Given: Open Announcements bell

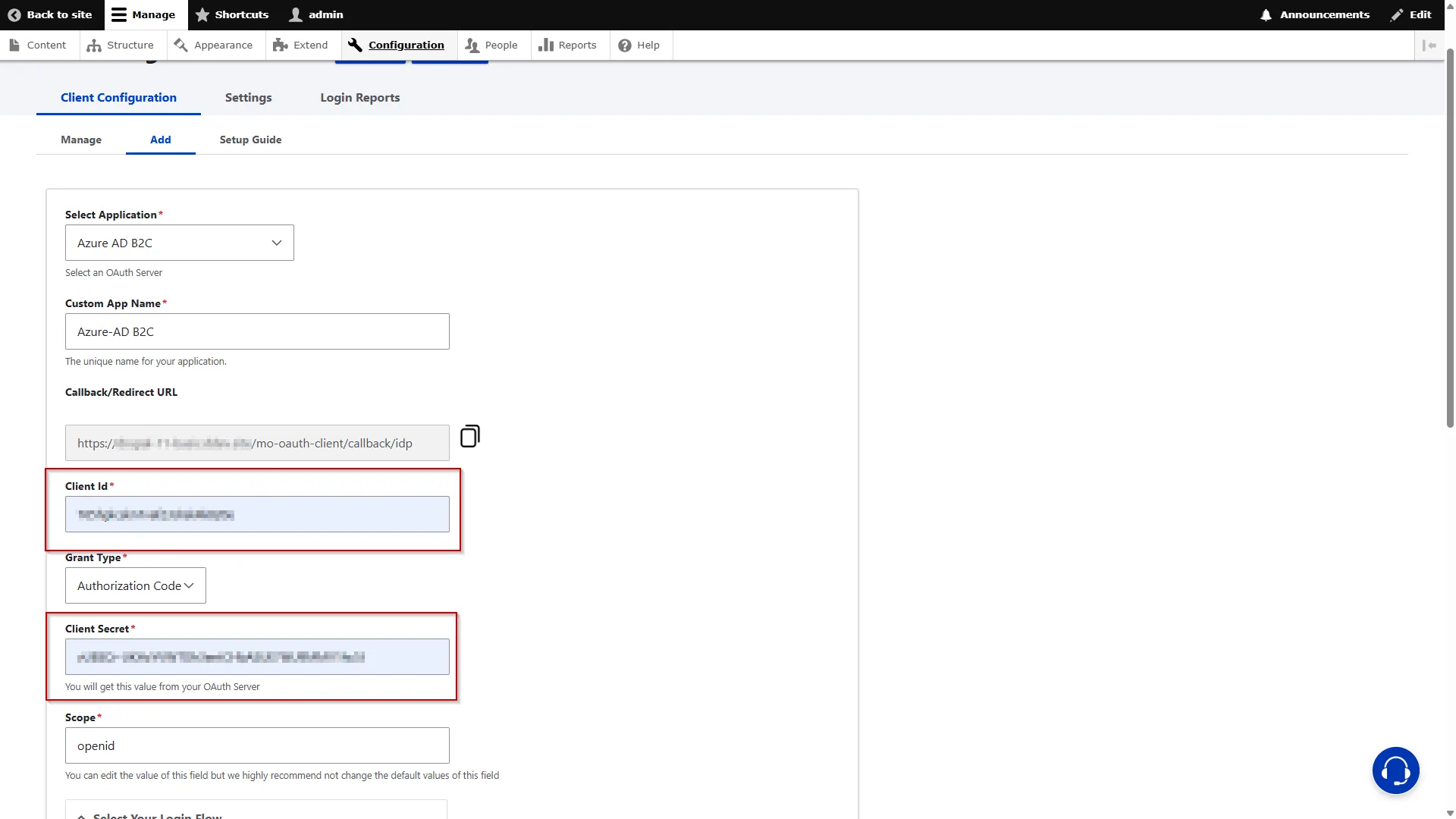Looking at the screenshot, I should coord(1314,14).
